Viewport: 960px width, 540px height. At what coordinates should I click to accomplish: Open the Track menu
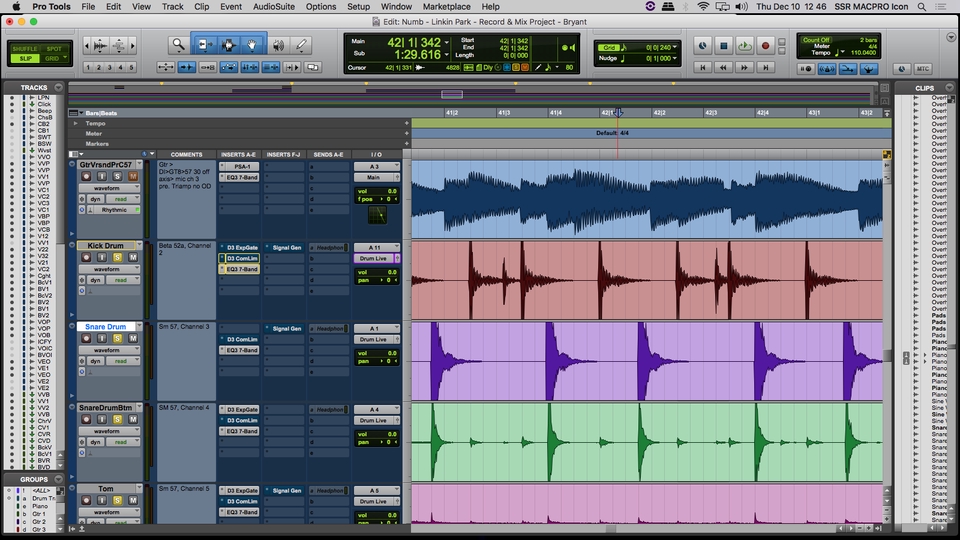173,6
